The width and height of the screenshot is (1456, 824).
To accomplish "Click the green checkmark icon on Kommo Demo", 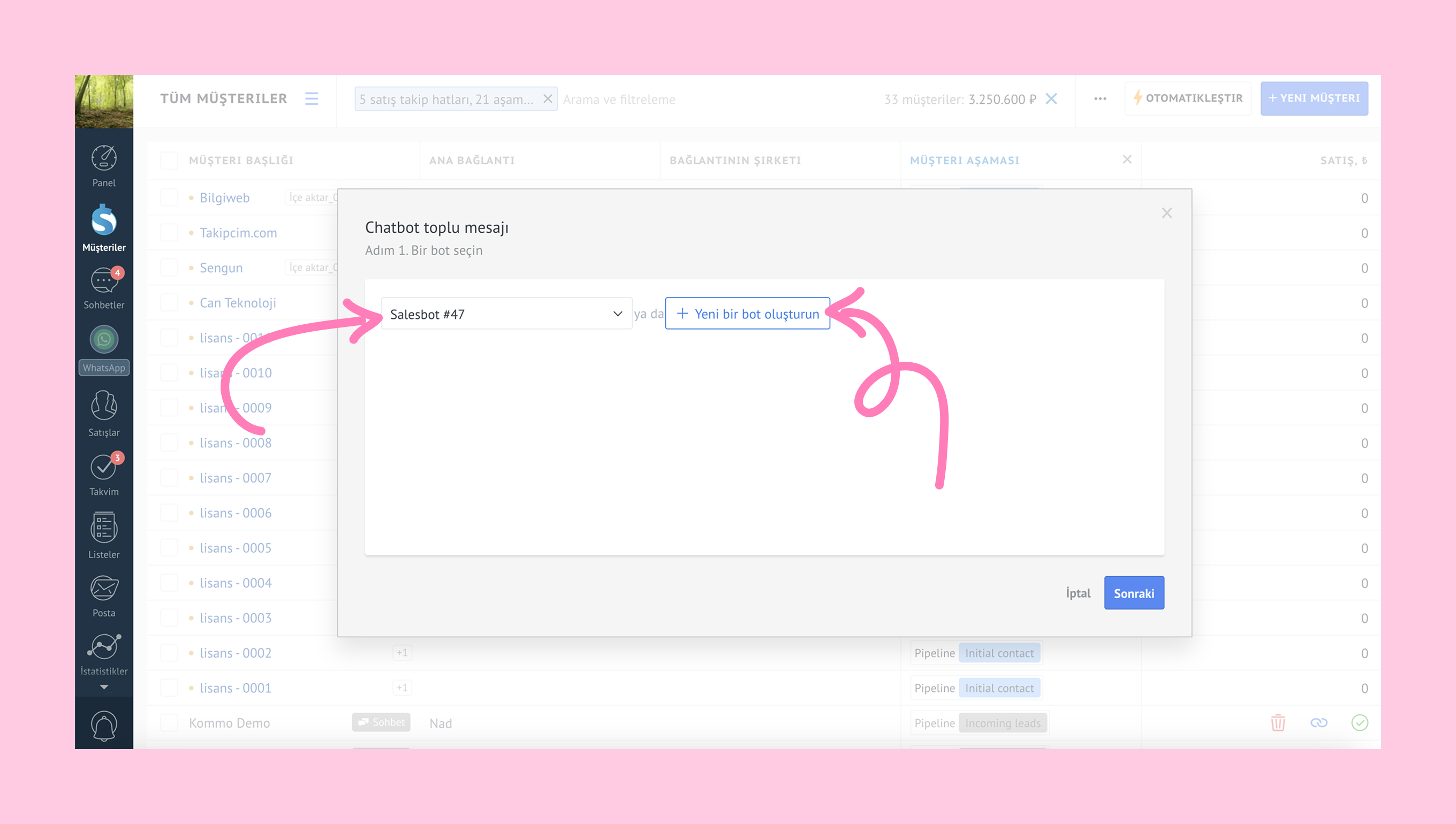I will [1360, 723].
